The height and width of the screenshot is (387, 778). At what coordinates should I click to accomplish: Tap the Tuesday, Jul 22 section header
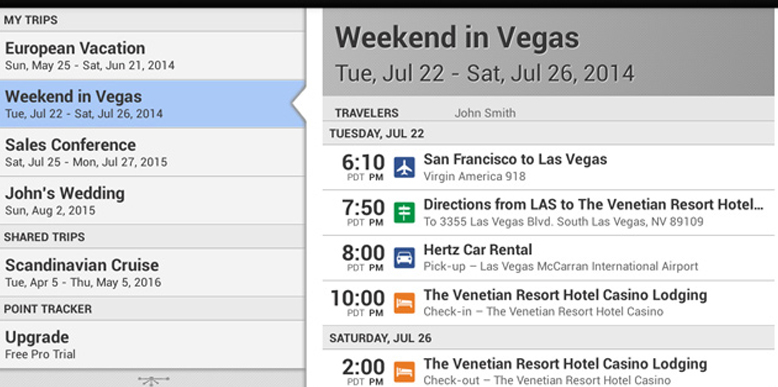click(x=548, y=133)
